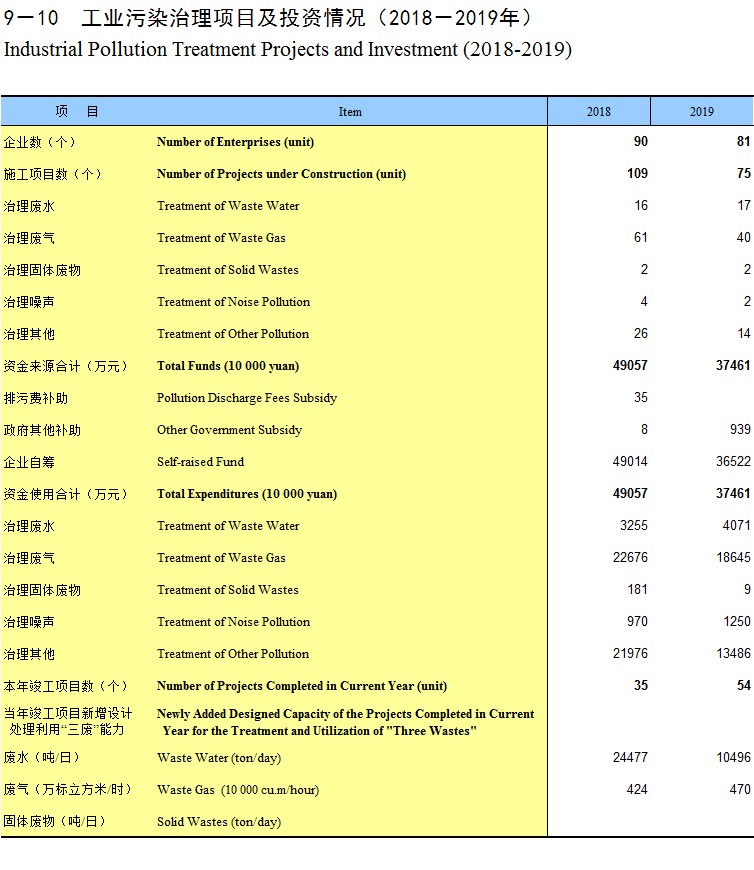754x870 pixels.
Task: Select 'Number of Enterprises (unit)' label
Action: [235, 142]
